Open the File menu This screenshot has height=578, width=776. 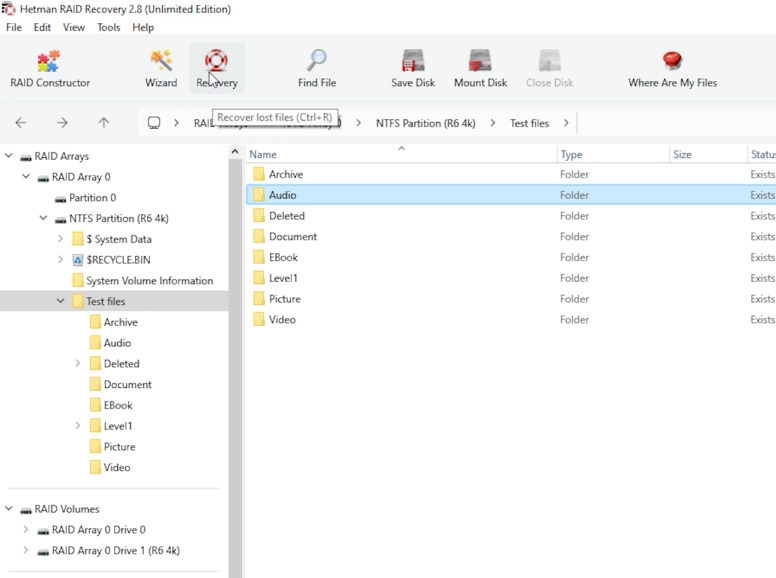point(14,27)
